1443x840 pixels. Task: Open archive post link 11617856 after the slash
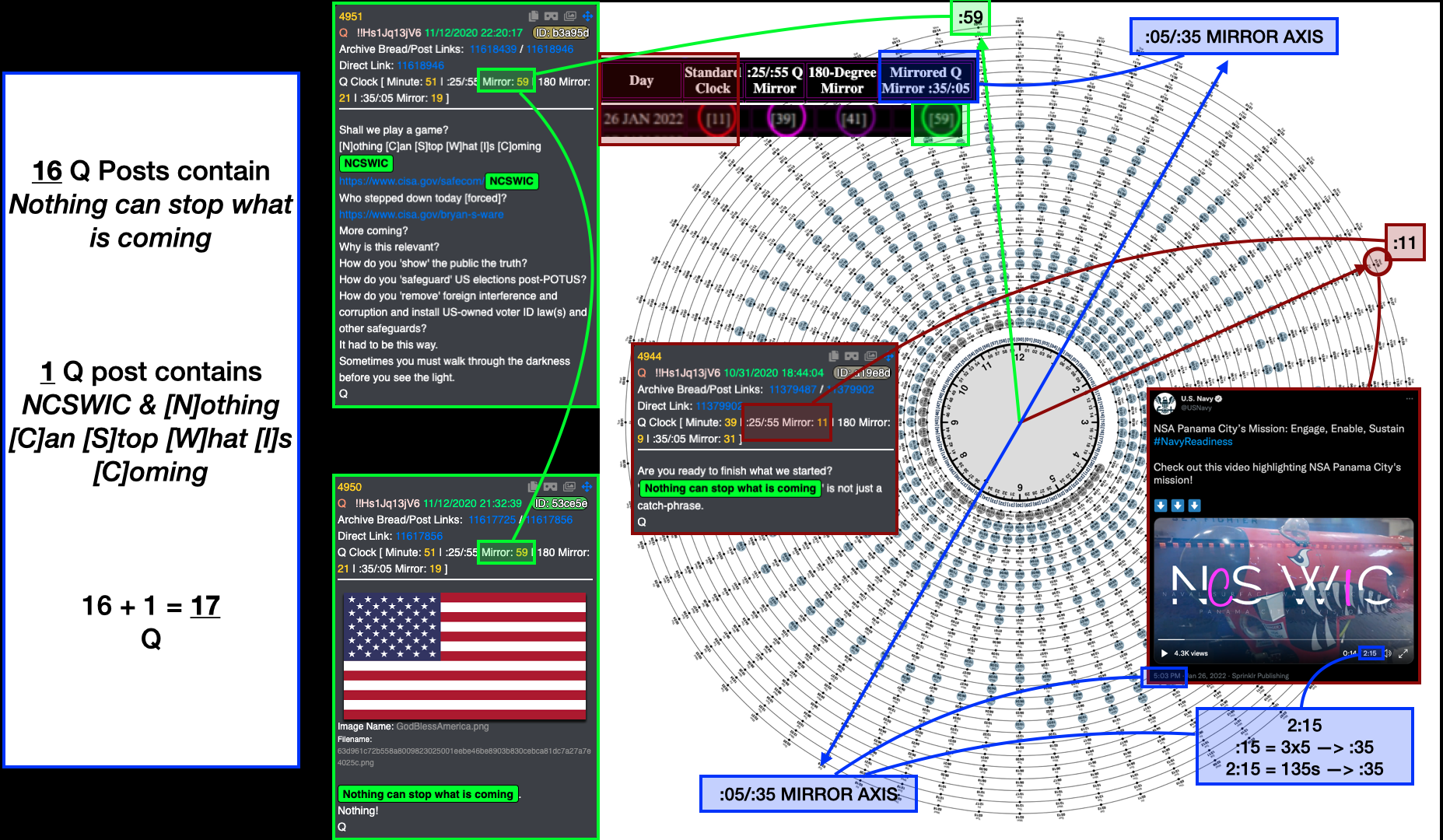(548, 520)
